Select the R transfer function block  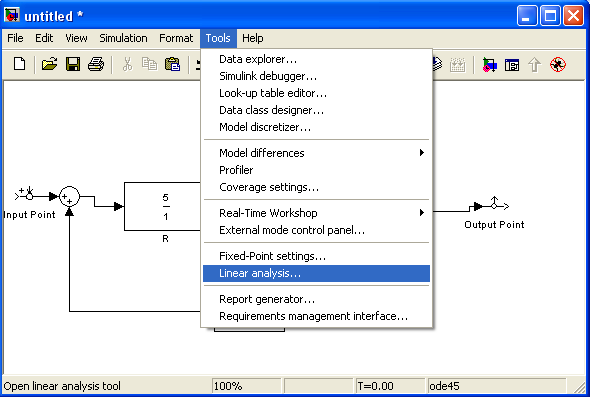(x=163, y=207)
